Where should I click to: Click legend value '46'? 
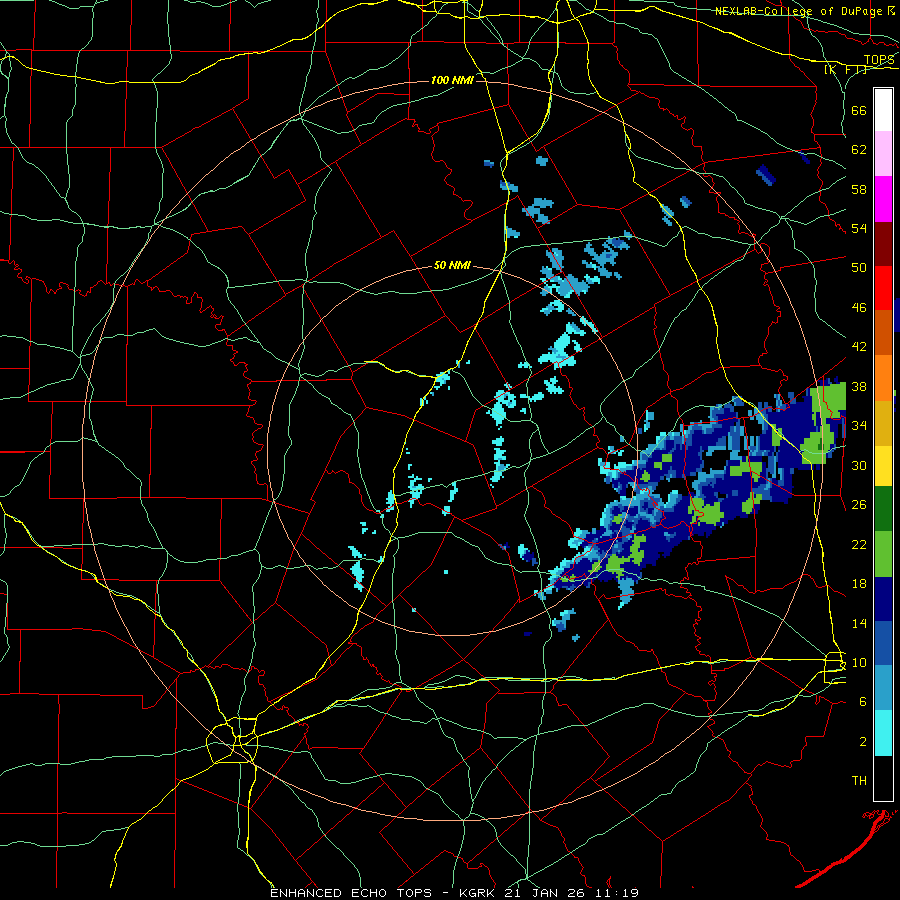(x=859, y=308)
